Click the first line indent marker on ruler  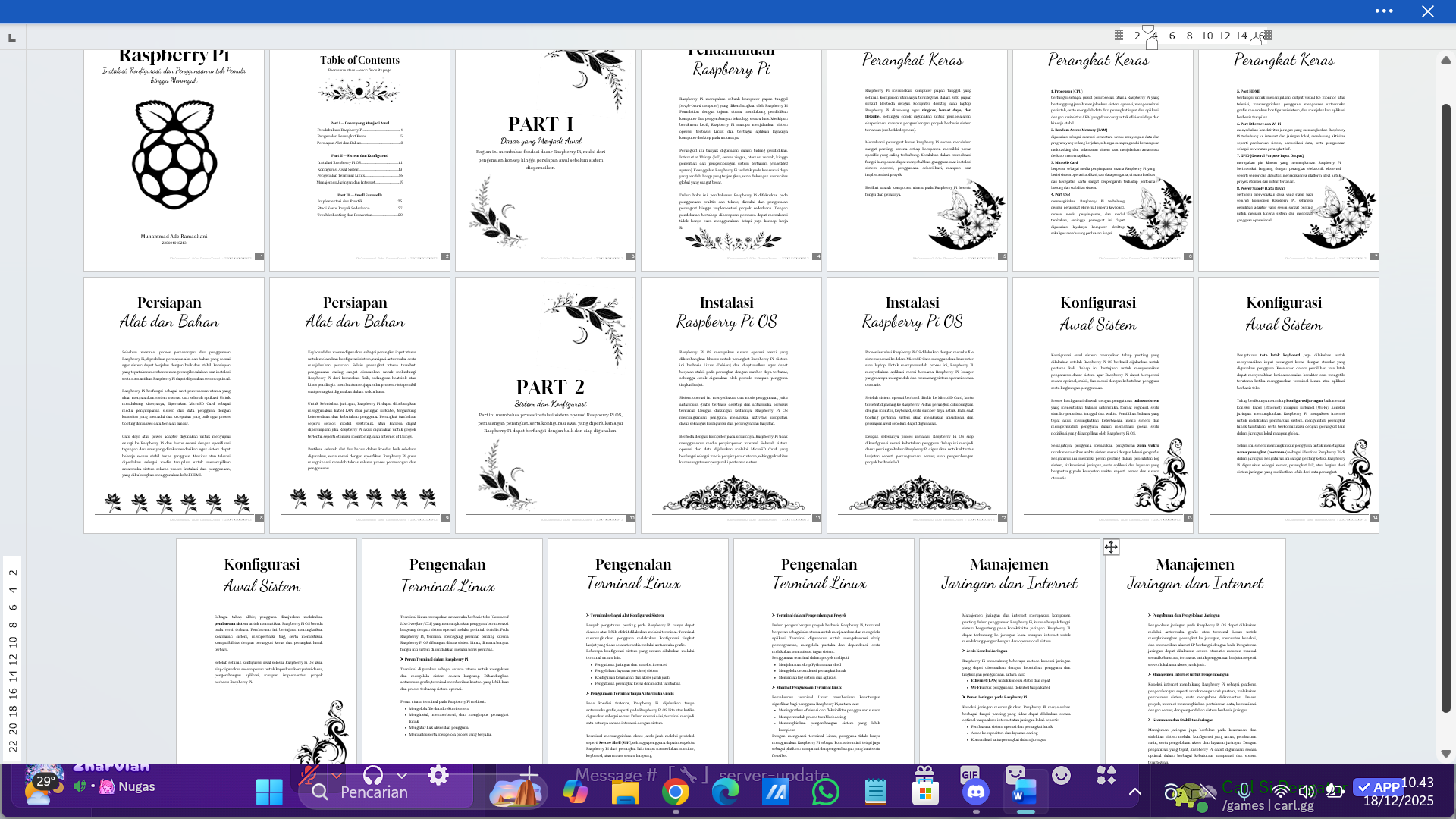1148,30
